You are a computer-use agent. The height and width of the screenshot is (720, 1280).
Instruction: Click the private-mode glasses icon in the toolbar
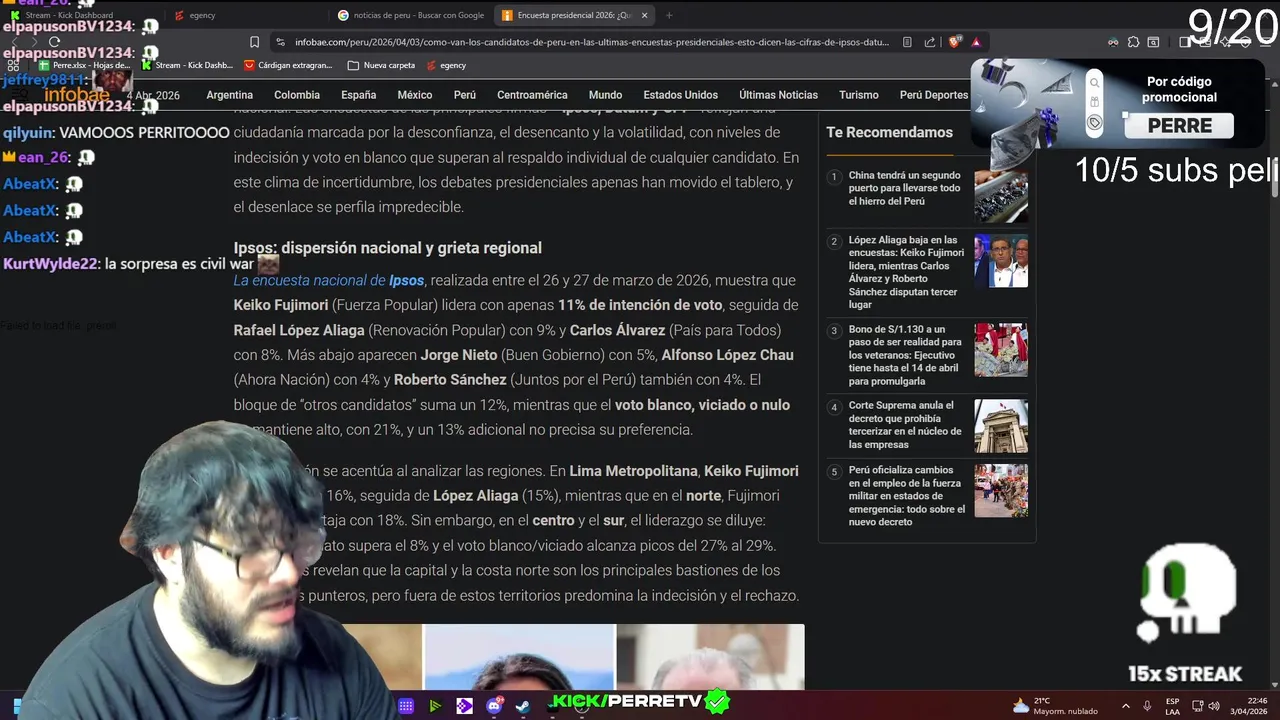(1113, 42)
